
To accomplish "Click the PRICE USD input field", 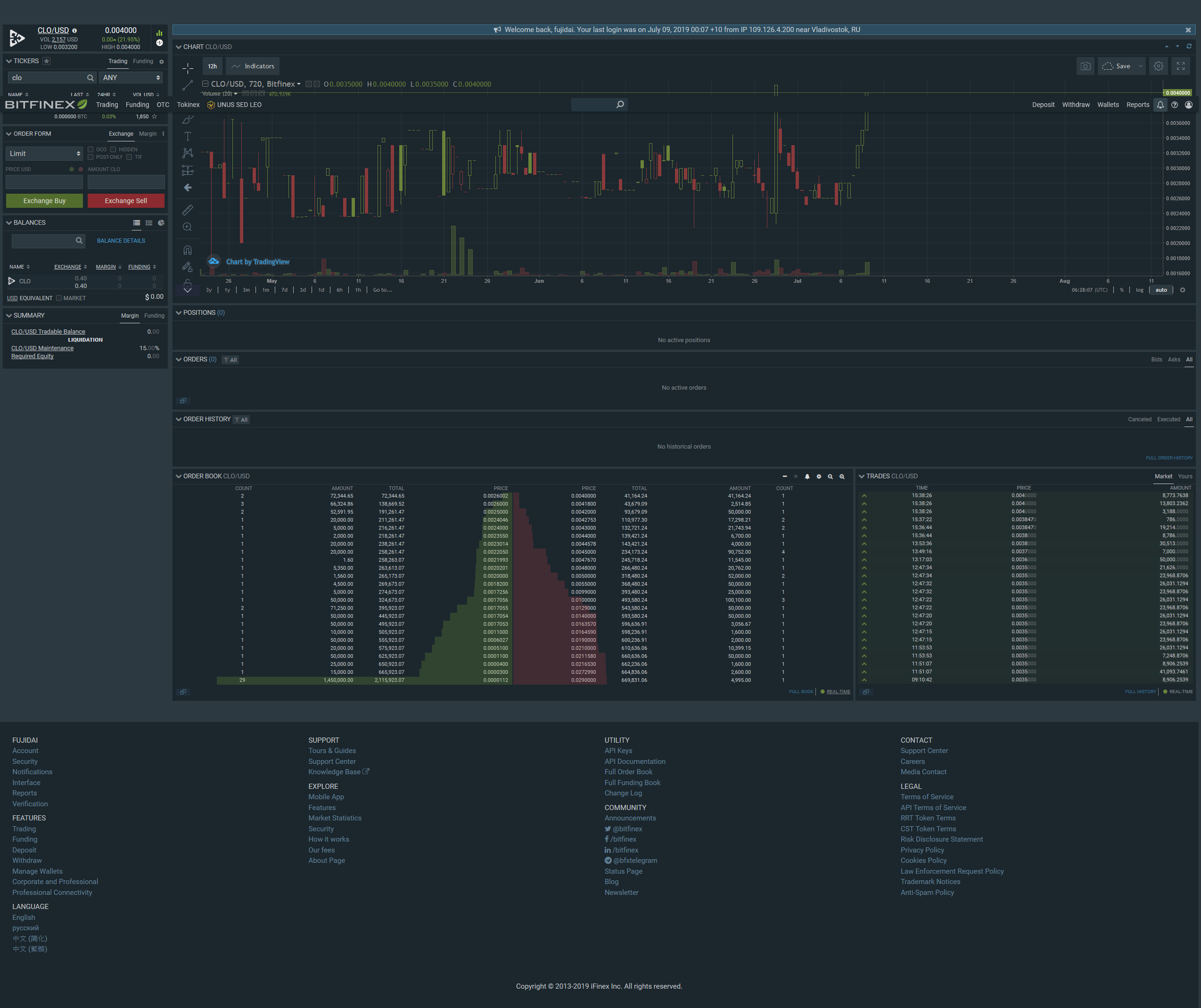I will click(x=45, y=182).
